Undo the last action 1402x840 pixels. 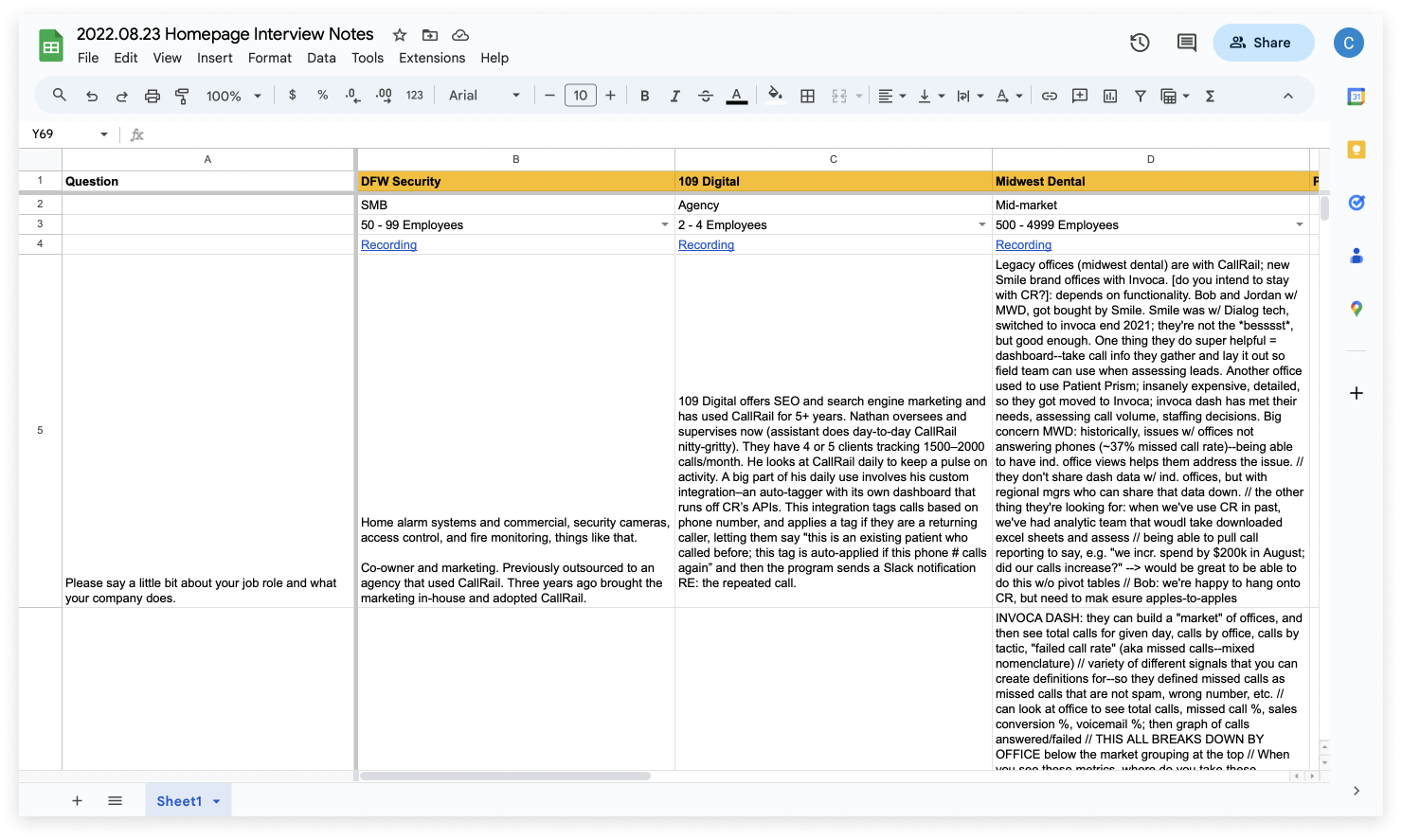pos(91,96)
